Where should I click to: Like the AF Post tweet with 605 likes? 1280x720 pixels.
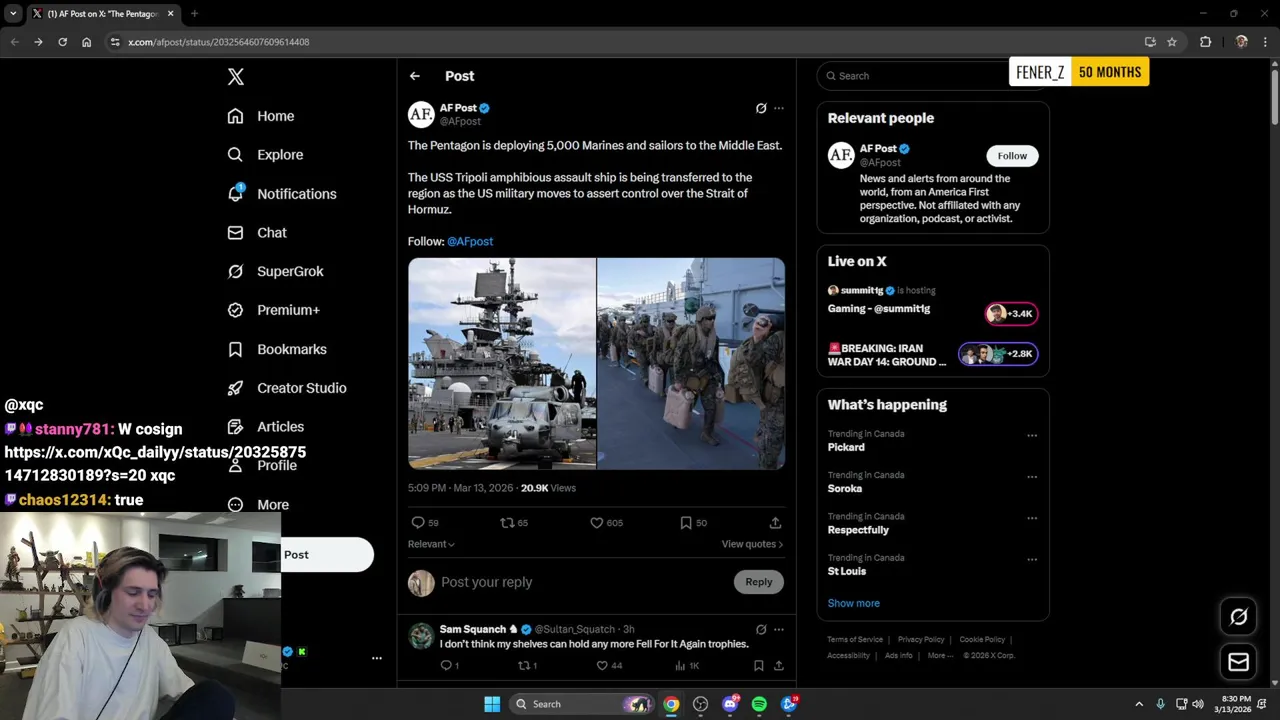tap(596, 522)
